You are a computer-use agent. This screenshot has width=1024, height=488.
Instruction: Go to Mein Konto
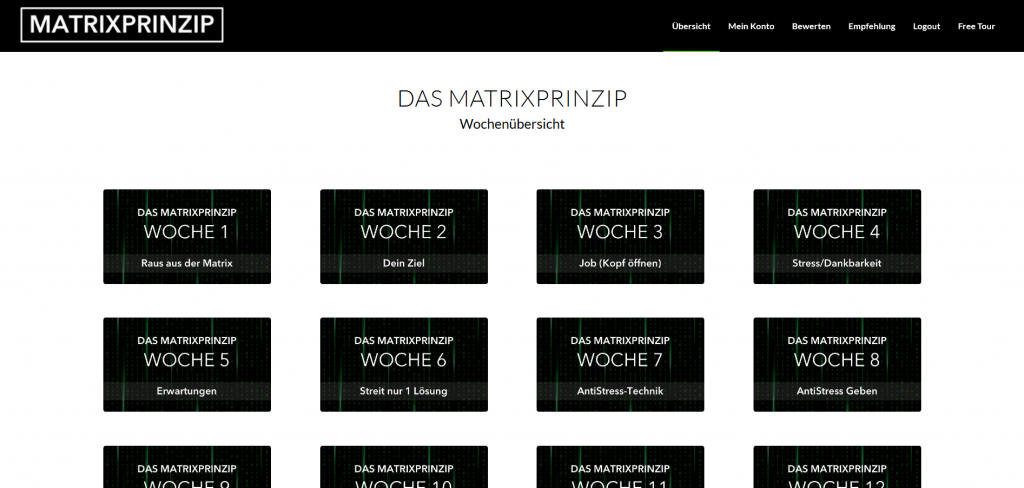[x=751, y=26]
